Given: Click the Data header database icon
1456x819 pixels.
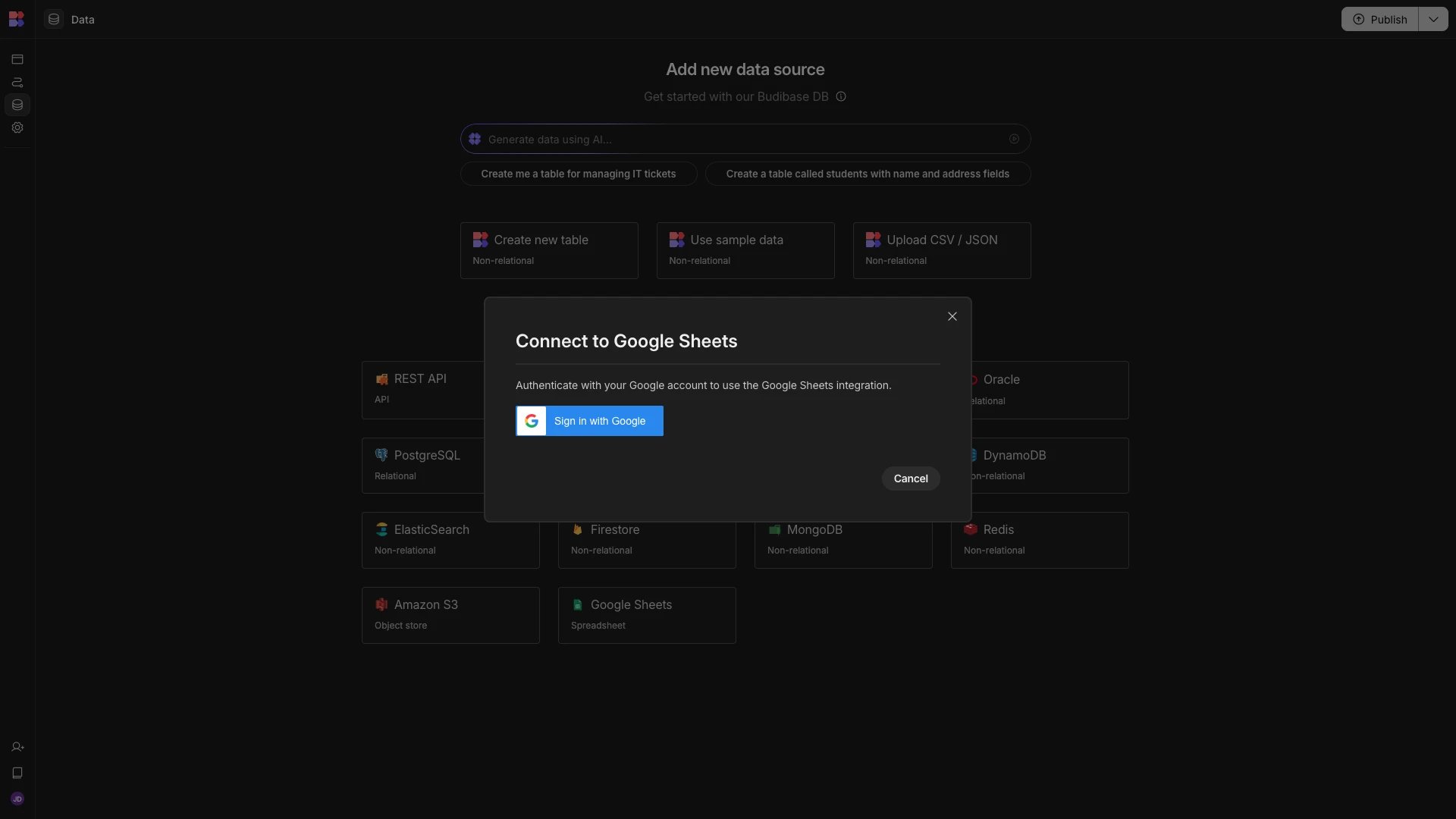Looking at the screenshot, I should pos(54,19).
